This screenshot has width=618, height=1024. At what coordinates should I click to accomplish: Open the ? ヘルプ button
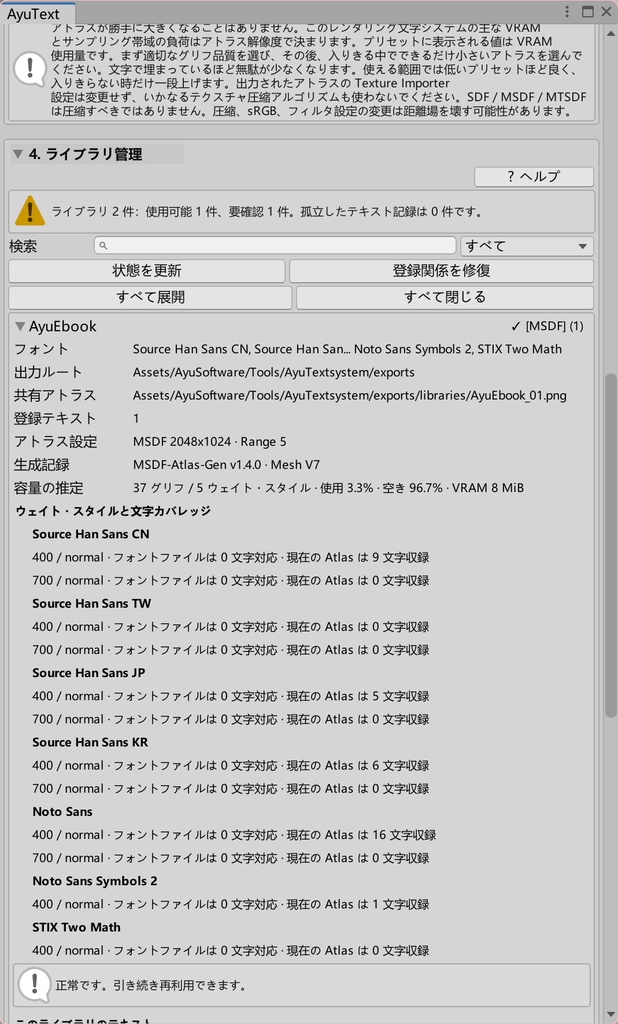(x=534, y=176)
